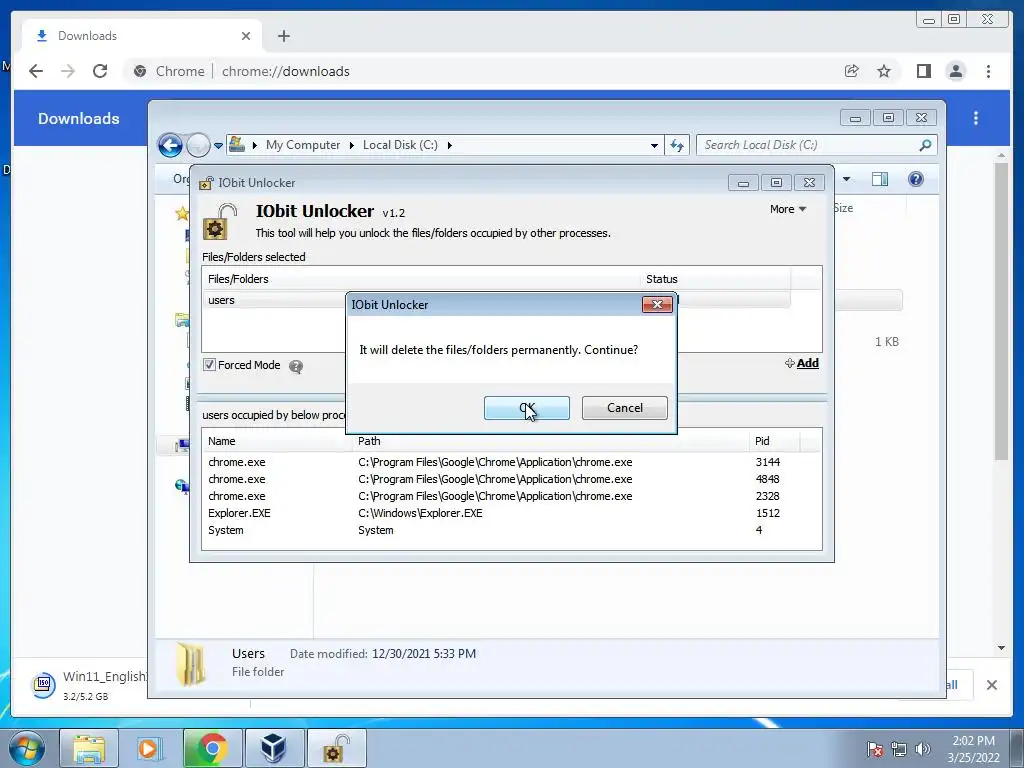Viewport: 1024px width, 768px height.
Task: Open Chrome three-dot main menu
Action: [988, 71]
